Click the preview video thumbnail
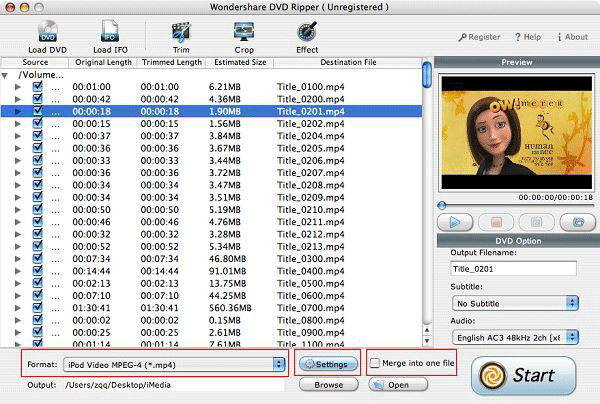 [x=517, y=132]
